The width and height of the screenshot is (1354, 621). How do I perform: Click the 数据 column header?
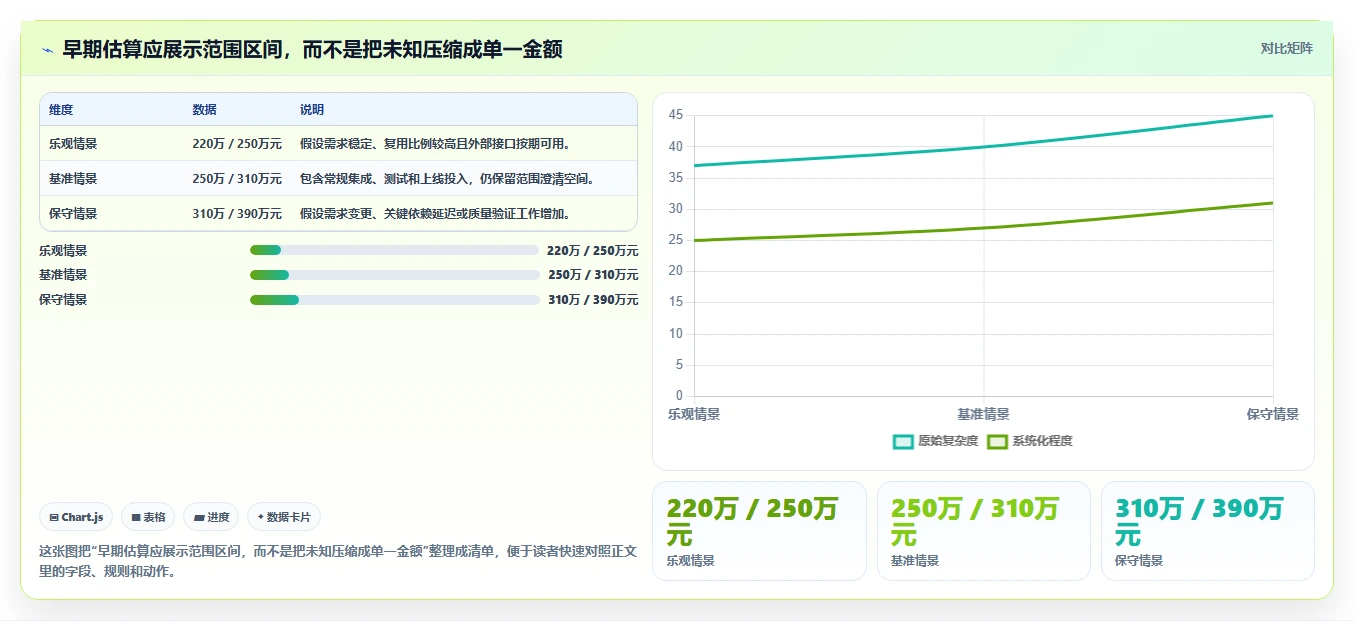point(204,110)
